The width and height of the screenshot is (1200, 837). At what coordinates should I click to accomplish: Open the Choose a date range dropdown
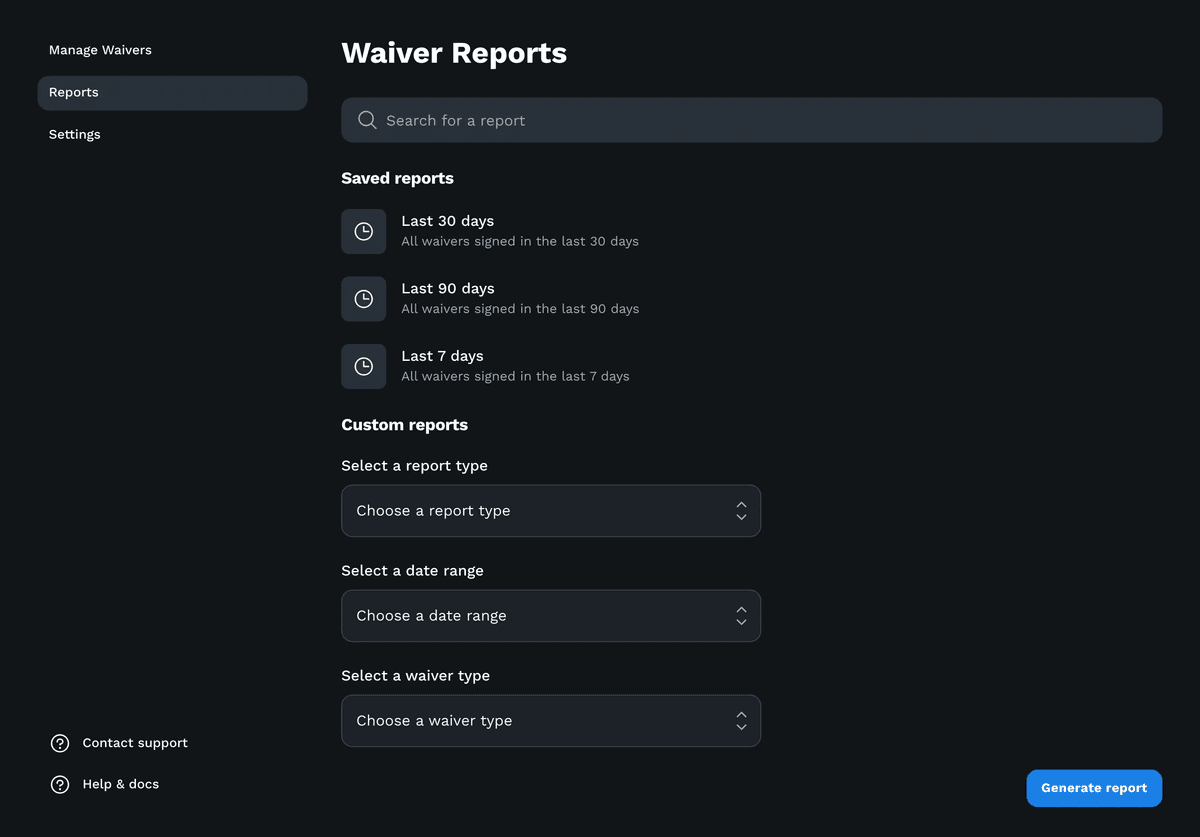550,615
